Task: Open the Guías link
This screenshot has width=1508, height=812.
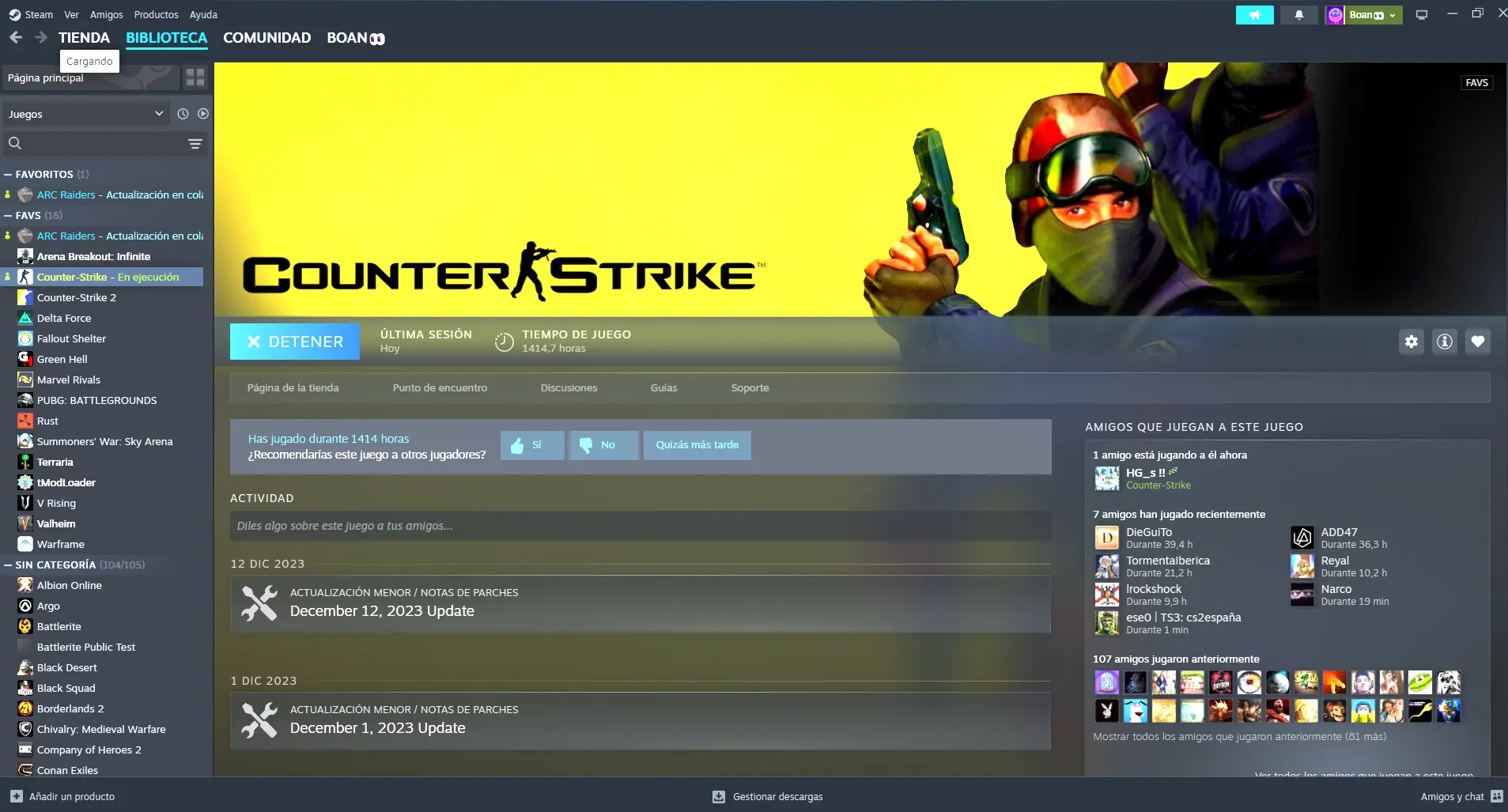Action: [x=663, y=387]
